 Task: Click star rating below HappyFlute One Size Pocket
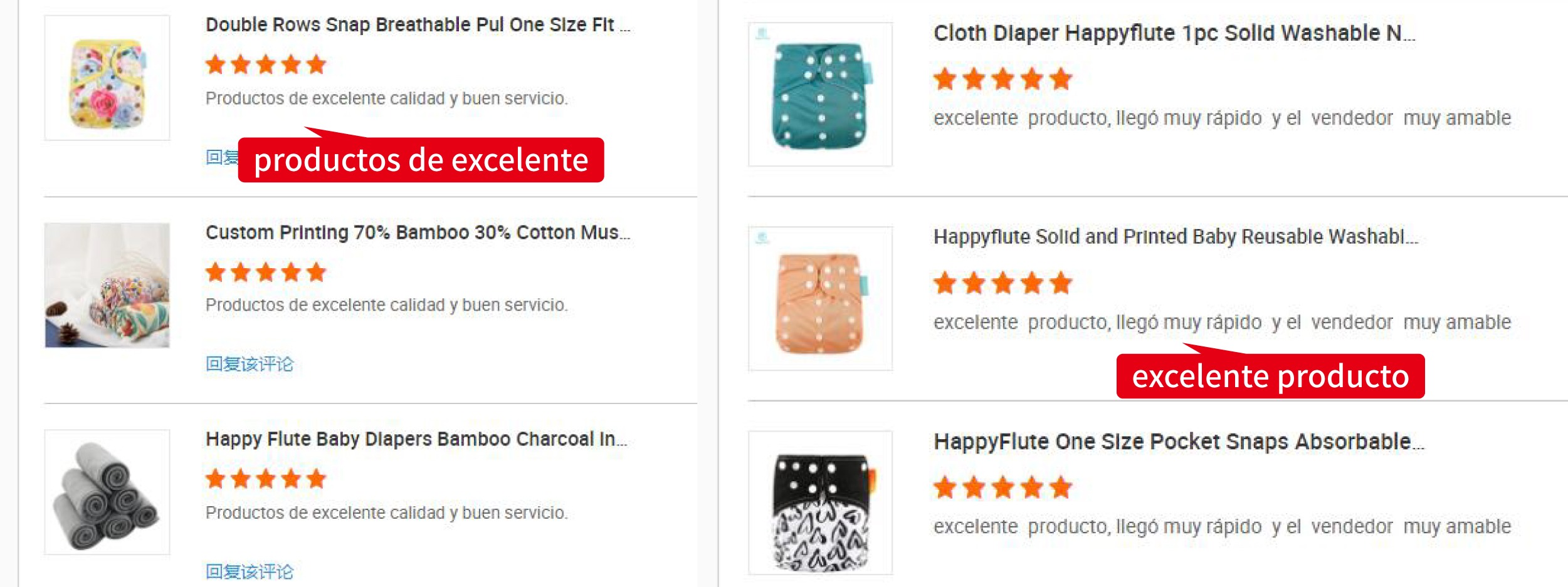pyautogui.click(x=1002, y=487)
